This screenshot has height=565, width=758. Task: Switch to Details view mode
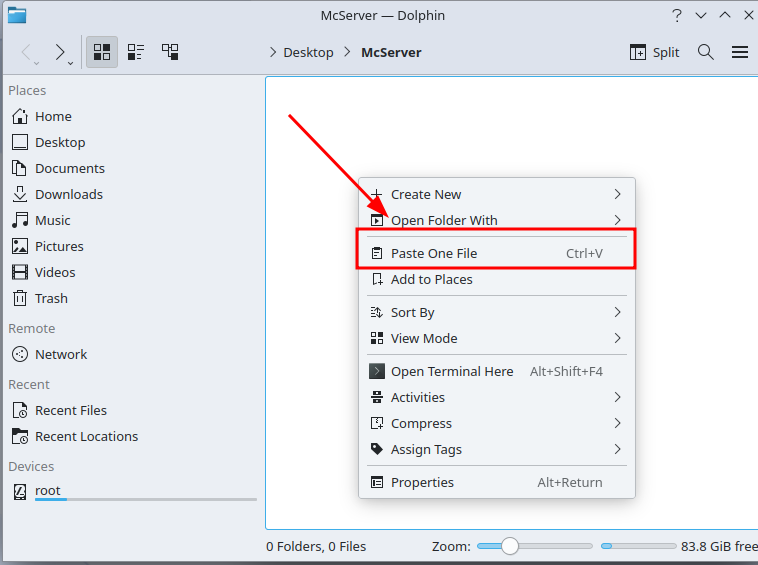pyautogui.click(x=170, y=52)
